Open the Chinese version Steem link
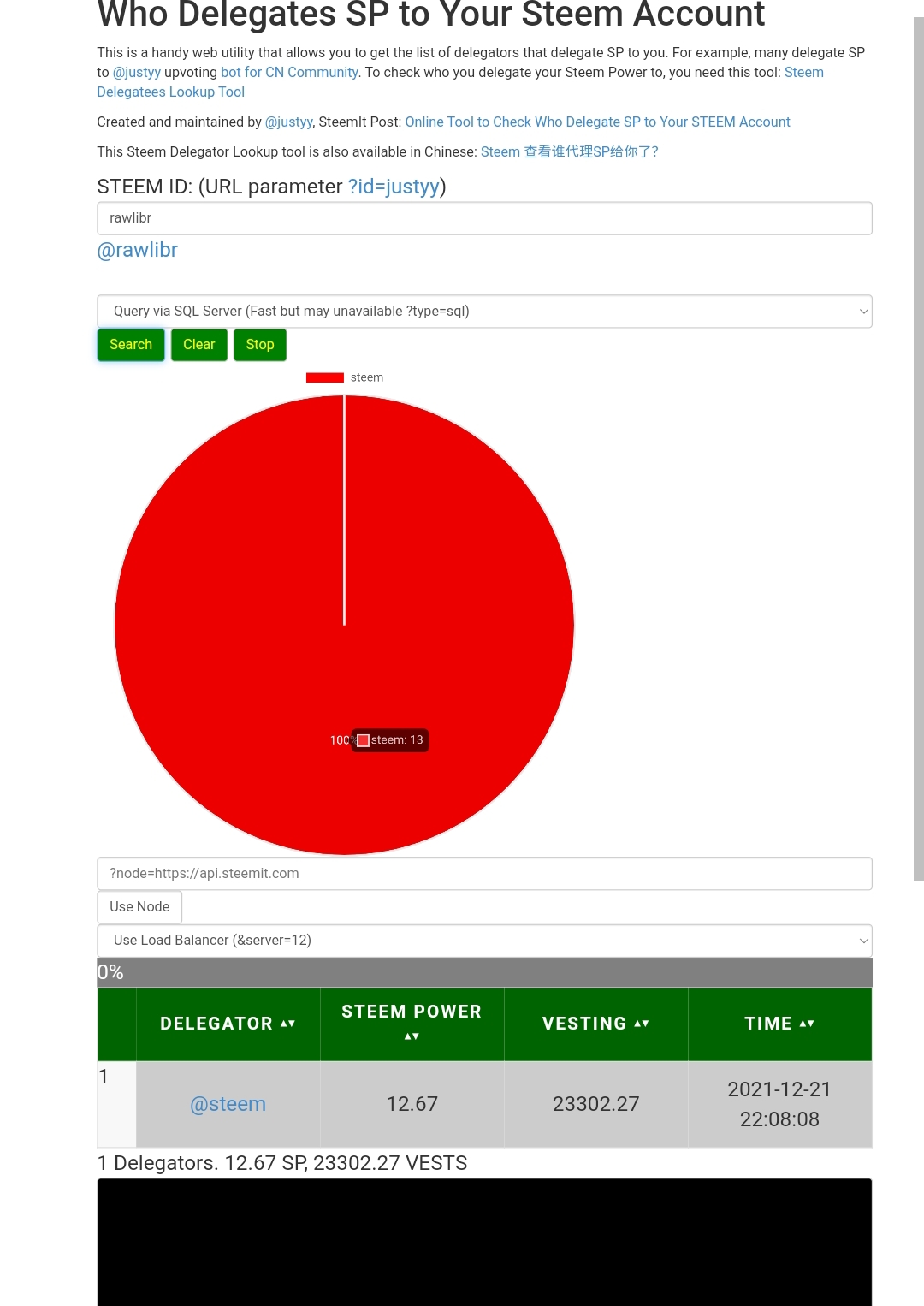This screenshot has width=924, height=1306. point(569,152)
